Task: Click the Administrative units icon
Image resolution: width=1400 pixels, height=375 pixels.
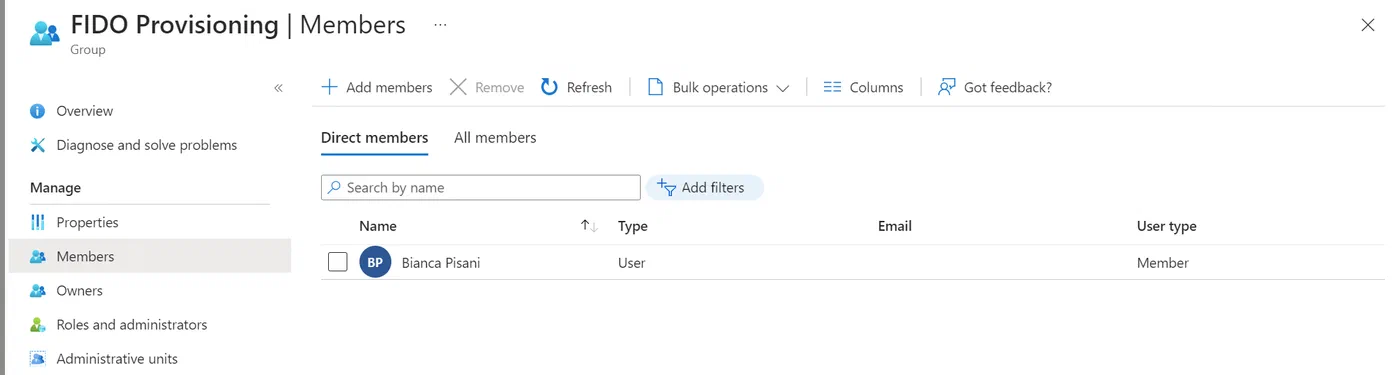Action: pos(38,359)
